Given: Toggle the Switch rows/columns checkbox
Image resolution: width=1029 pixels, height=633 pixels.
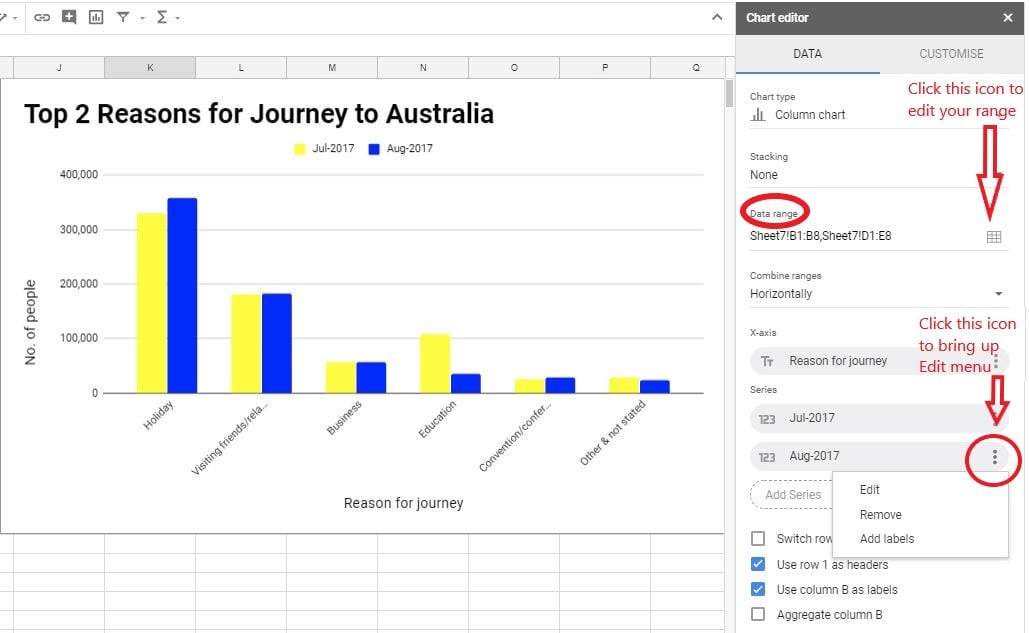Looking at the screenshot, I should pyautogui.click(x=758, y=539).
